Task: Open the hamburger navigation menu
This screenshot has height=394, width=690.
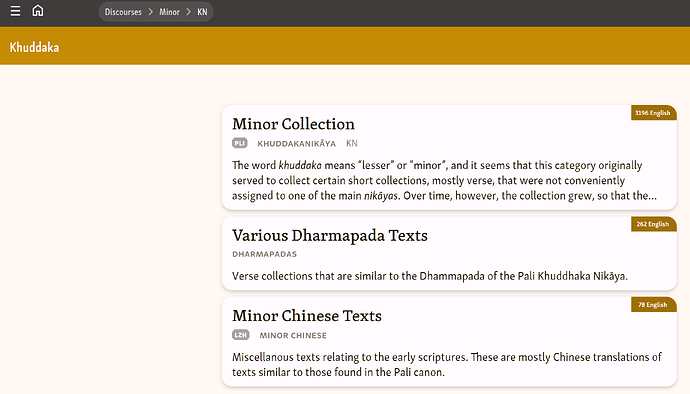Action: coord(15,11)
